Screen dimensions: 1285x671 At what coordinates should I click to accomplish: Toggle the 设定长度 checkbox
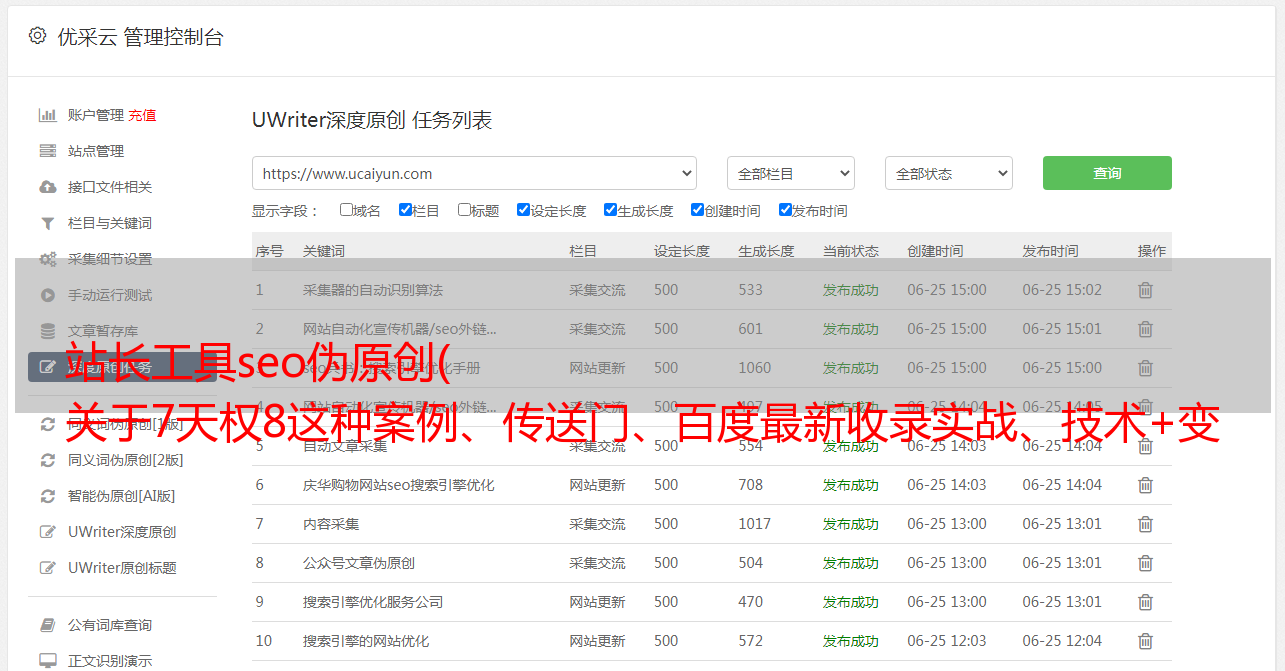click(523, 210)
